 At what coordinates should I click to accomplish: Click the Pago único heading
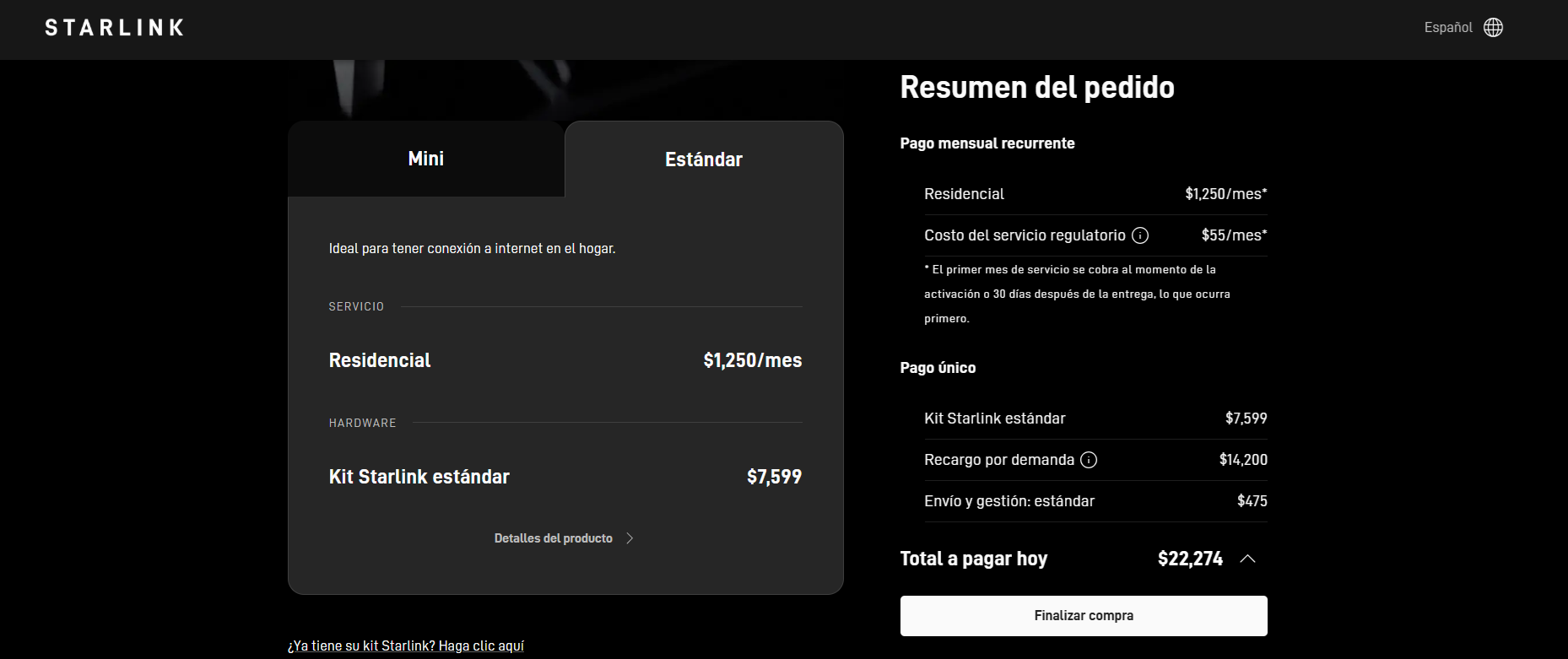point(938,368)
